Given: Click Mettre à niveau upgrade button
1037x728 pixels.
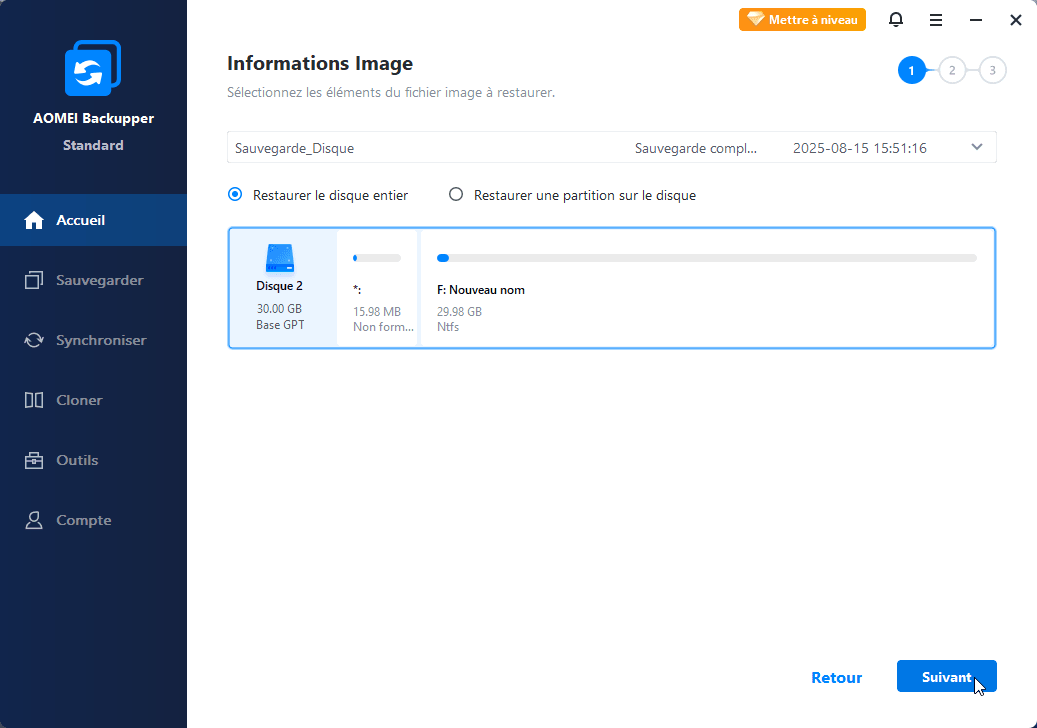Looking at the screenshot, I should (802, 19).
